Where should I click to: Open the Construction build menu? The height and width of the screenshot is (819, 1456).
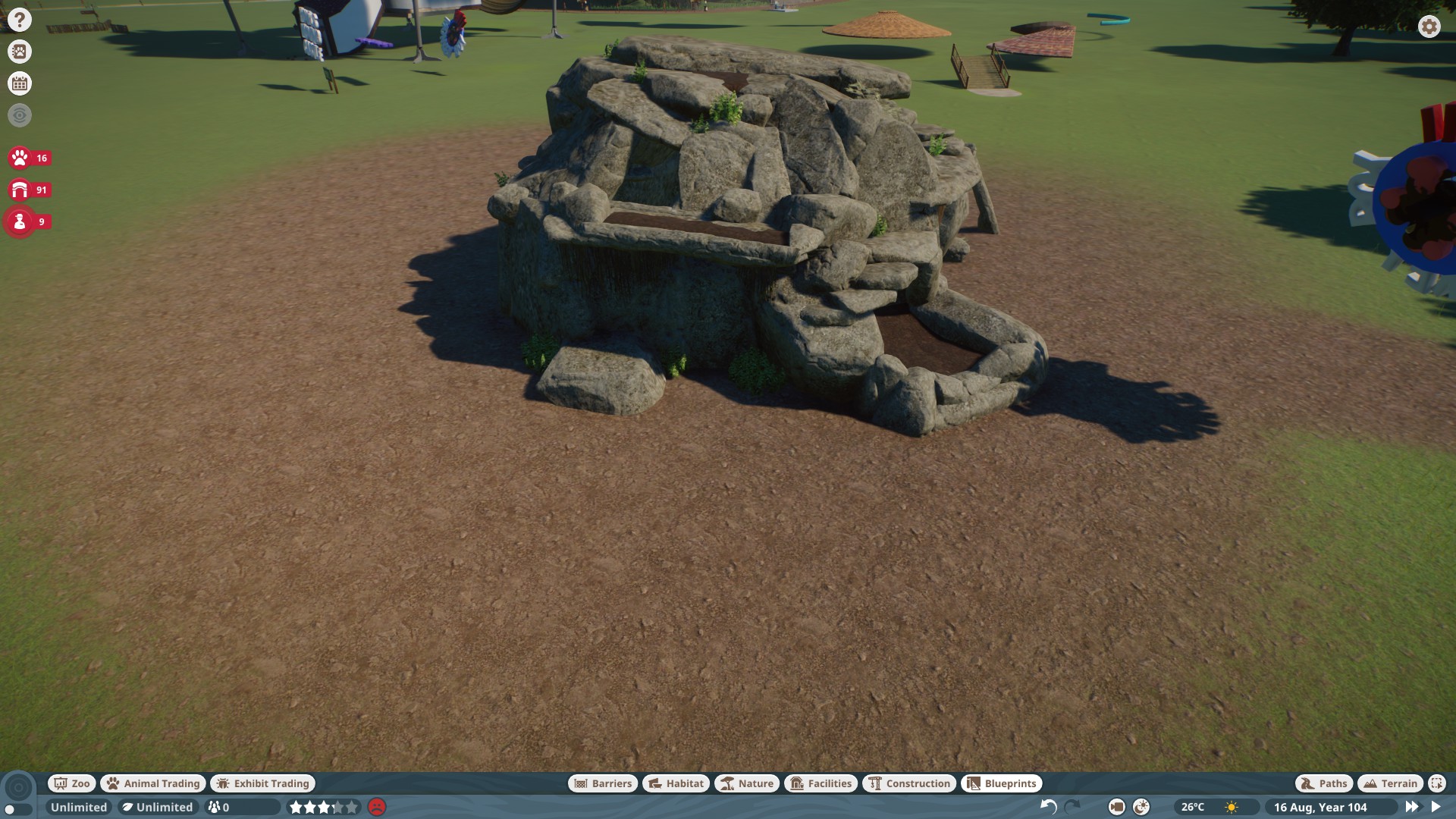[909, 783]
